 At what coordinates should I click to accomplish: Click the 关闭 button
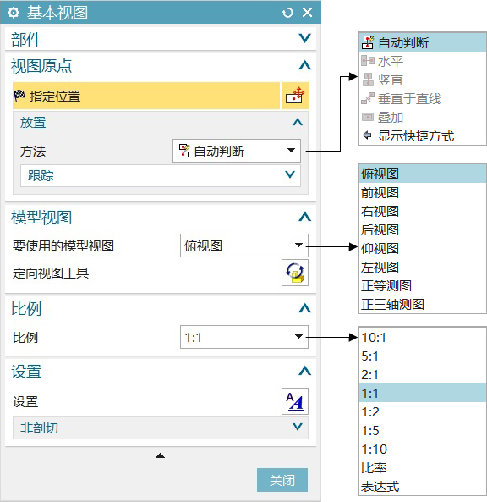coord(282,480)
